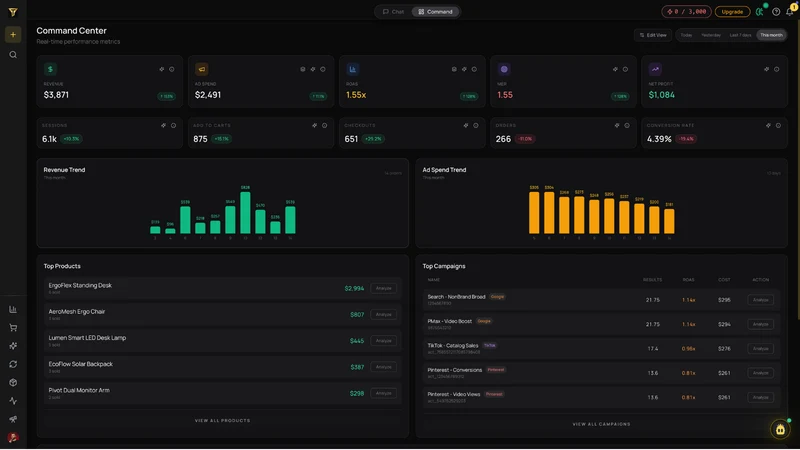Click View All Products link
The image size is (800, 450).
click(222, 421)
